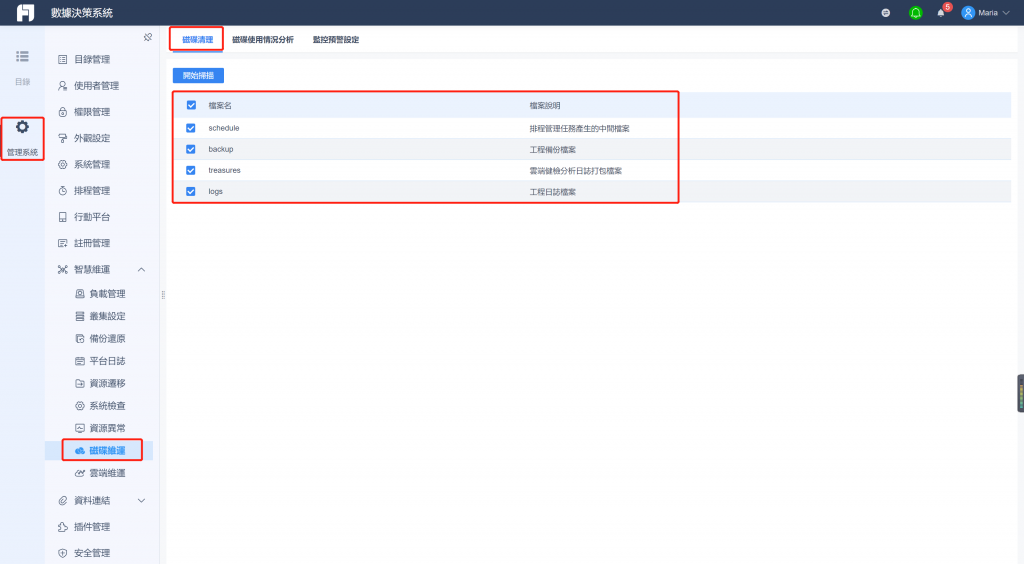
Task: Uncheck the schedule row checkbox
Action: 191,128
